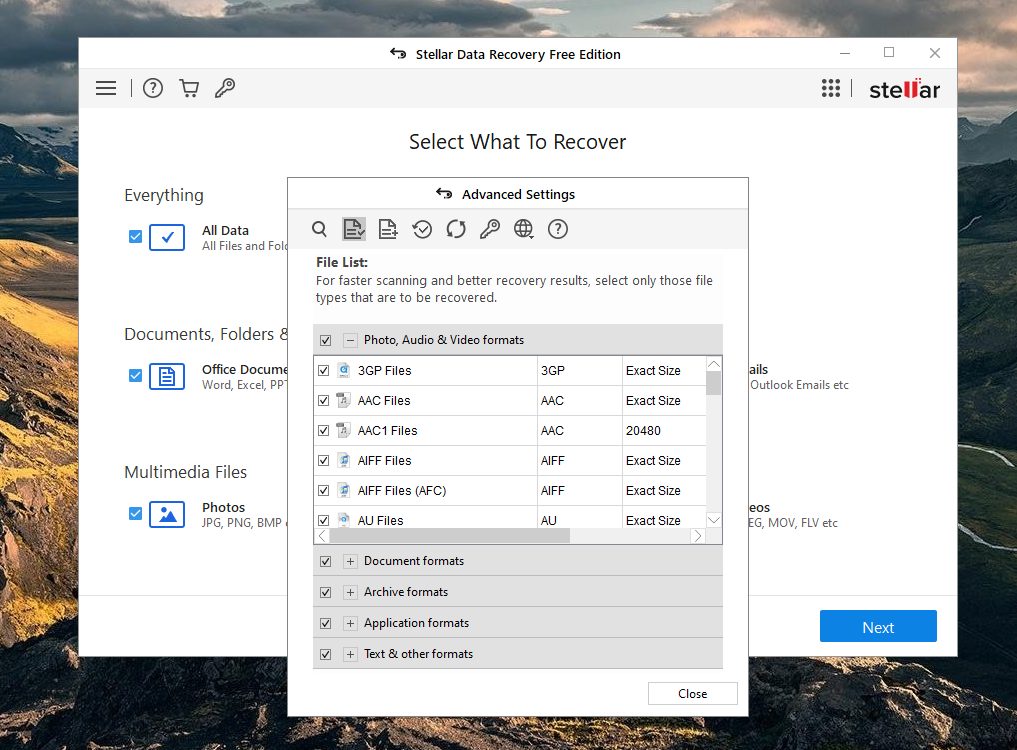This screenshot has height=750, width=1017.
Task: Click the blue Next button
Action: click(x=878, y=627)
